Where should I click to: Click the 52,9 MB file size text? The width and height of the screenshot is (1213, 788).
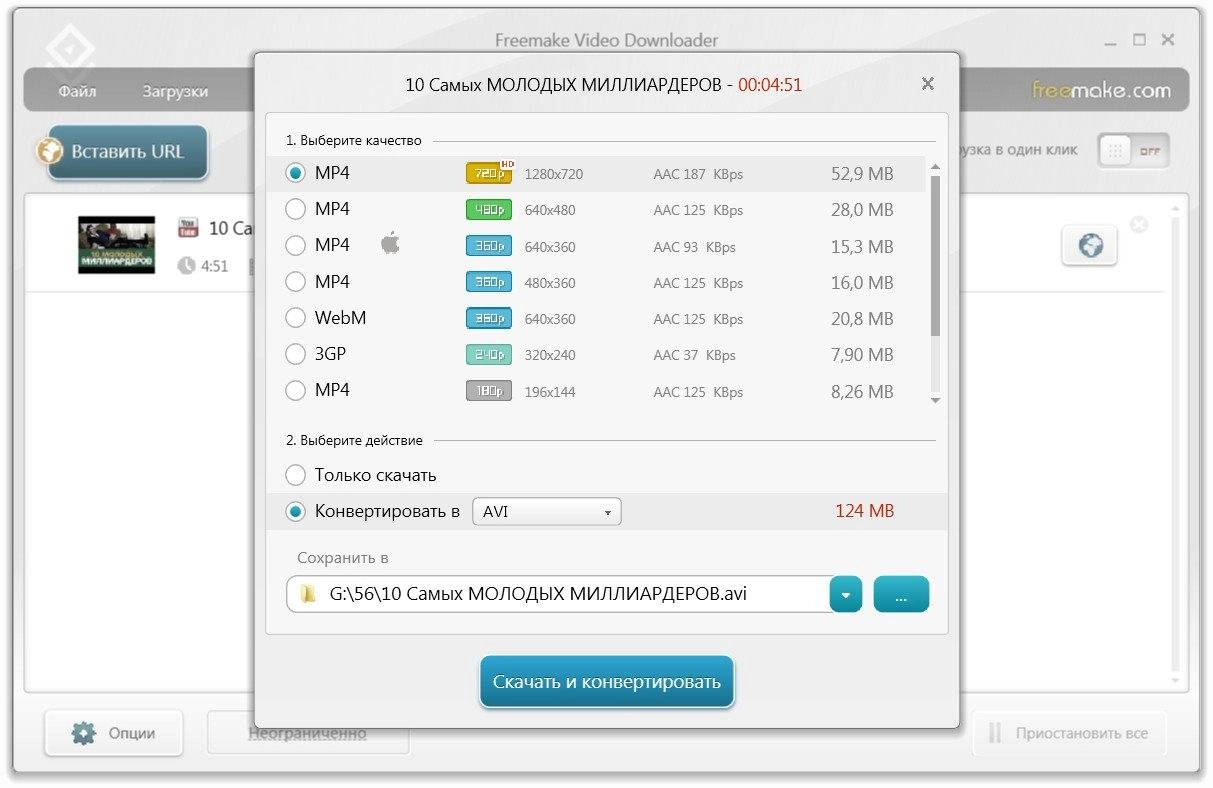click(862, 174)
